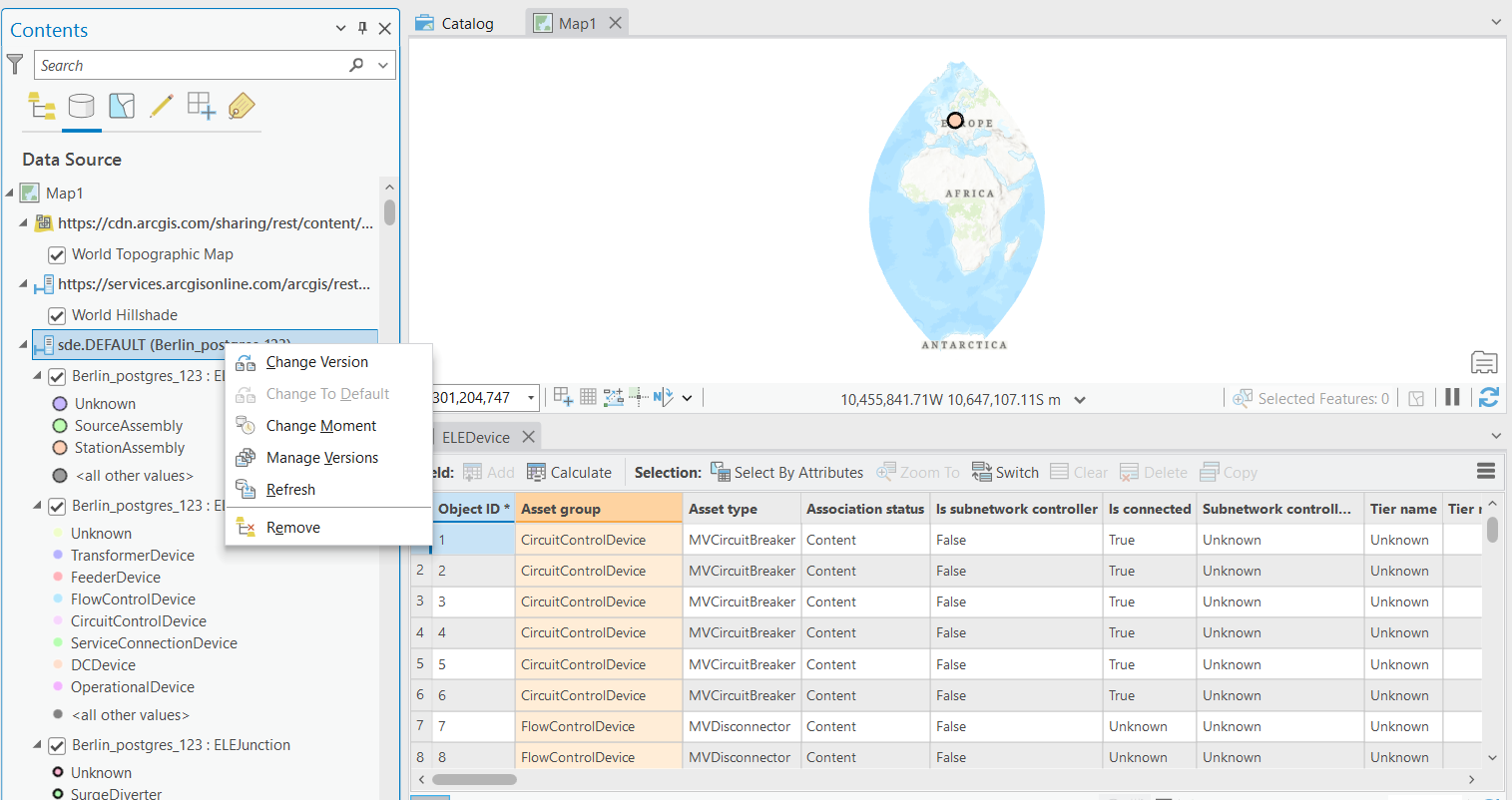Click the dimmed Copy selection button

click(1229, 473)
